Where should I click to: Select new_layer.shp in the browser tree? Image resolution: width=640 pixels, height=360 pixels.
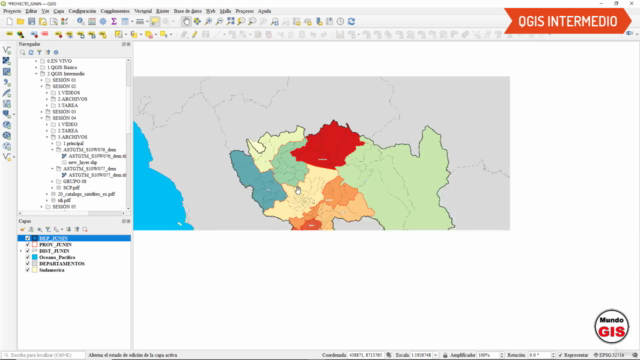click(x=82, y=162)
